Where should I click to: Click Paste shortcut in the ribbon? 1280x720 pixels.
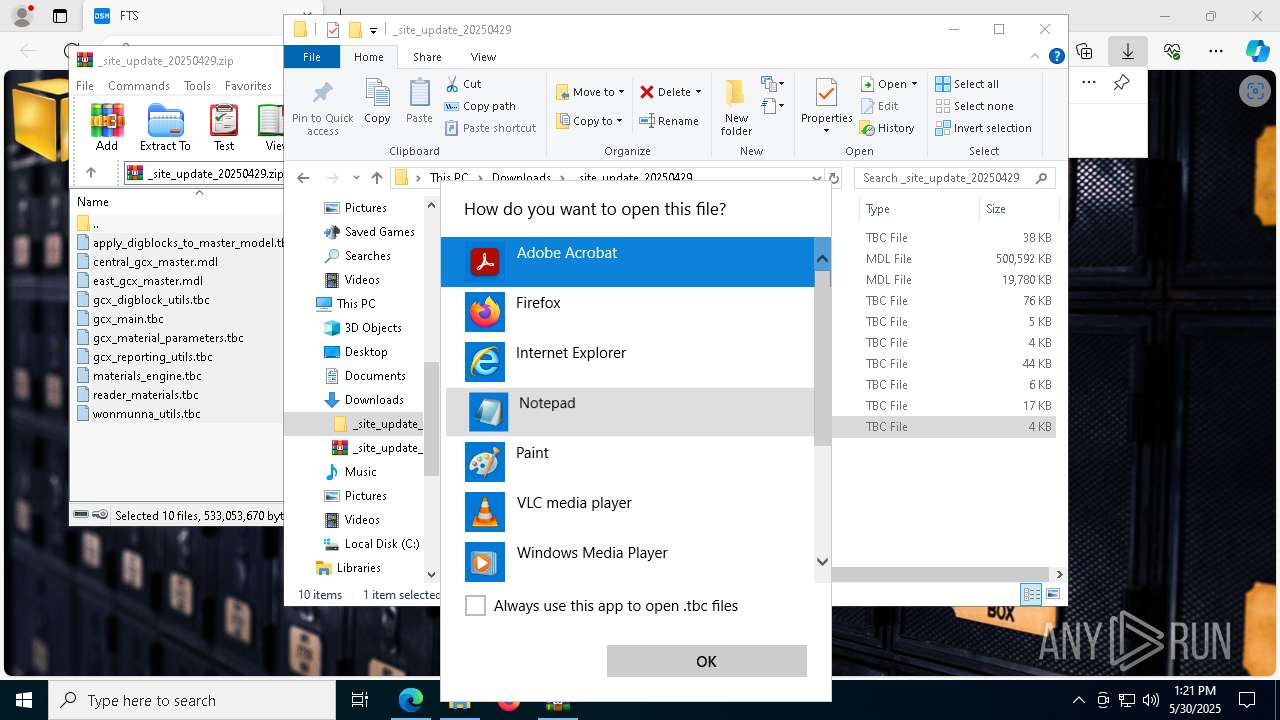(x=490, y=128)
